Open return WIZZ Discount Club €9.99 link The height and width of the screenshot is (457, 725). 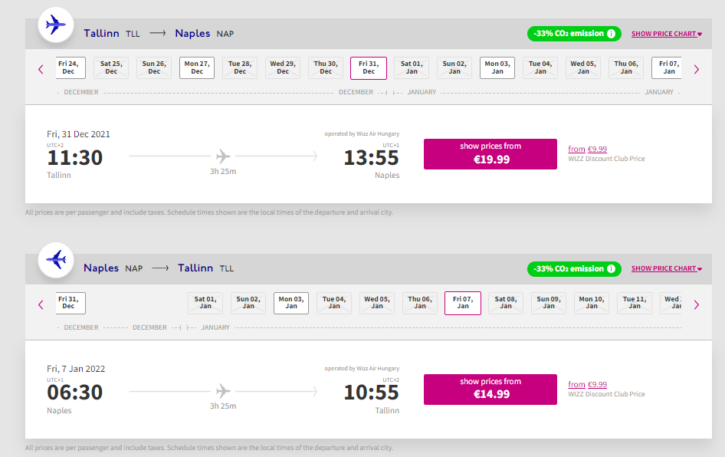(x=587, y=384)
